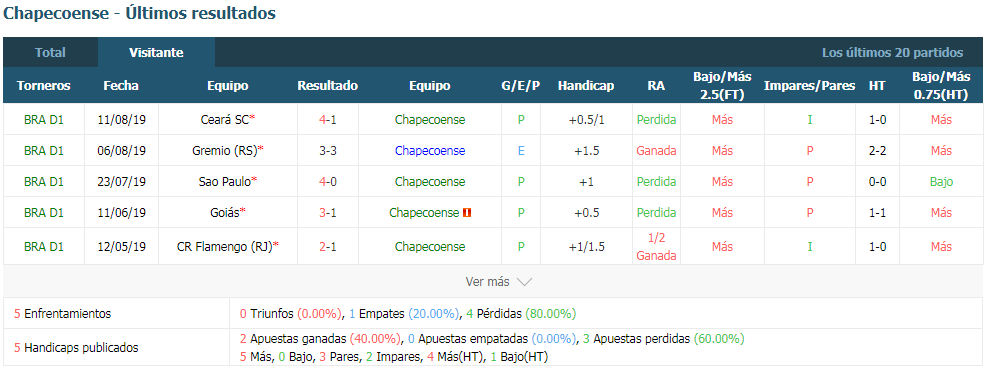Open the Sao Paulo team link
Image resolution: width=992 pixels, height=376 pixels.
pos(225,182)
